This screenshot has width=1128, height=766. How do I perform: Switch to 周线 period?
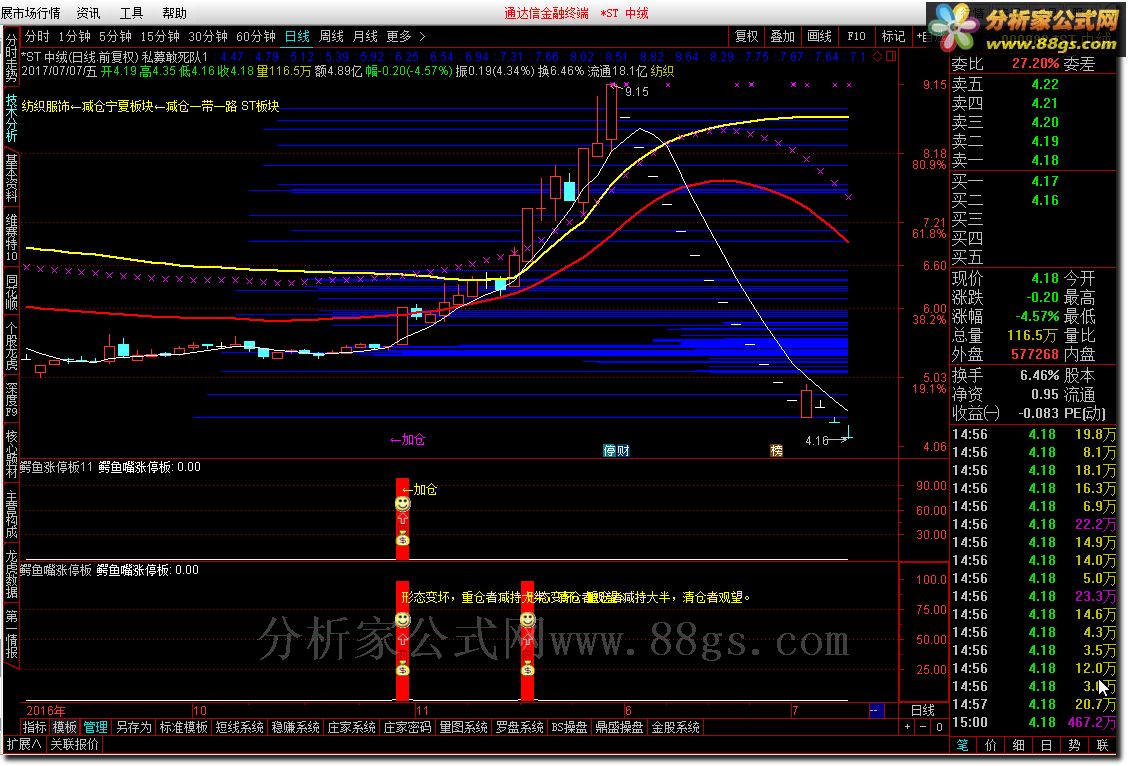pyautogui.click(x=331, y=36)
